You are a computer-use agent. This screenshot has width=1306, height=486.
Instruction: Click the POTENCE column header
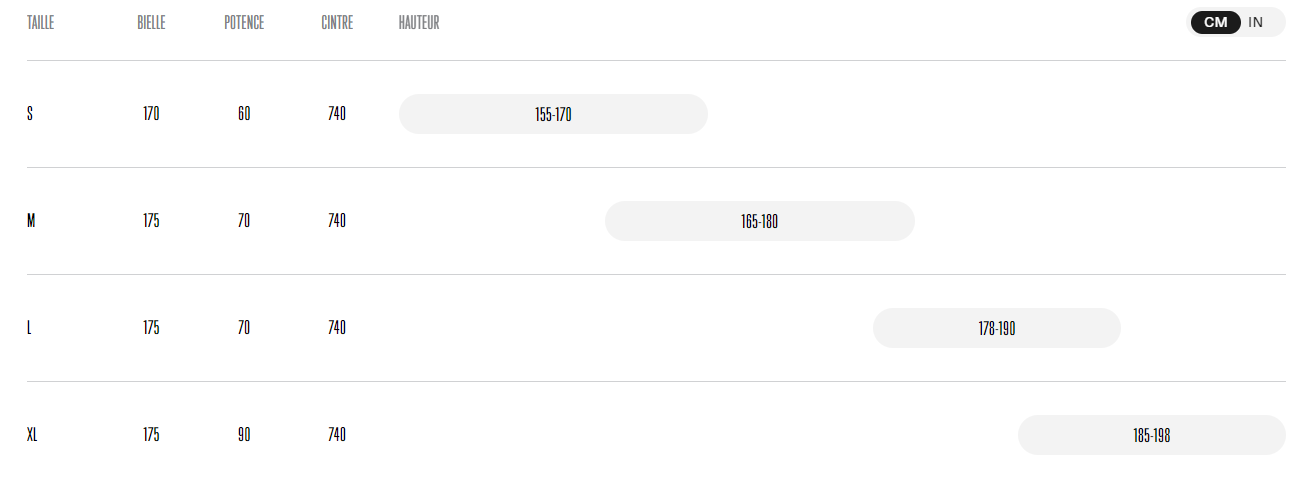coord(244,23)
